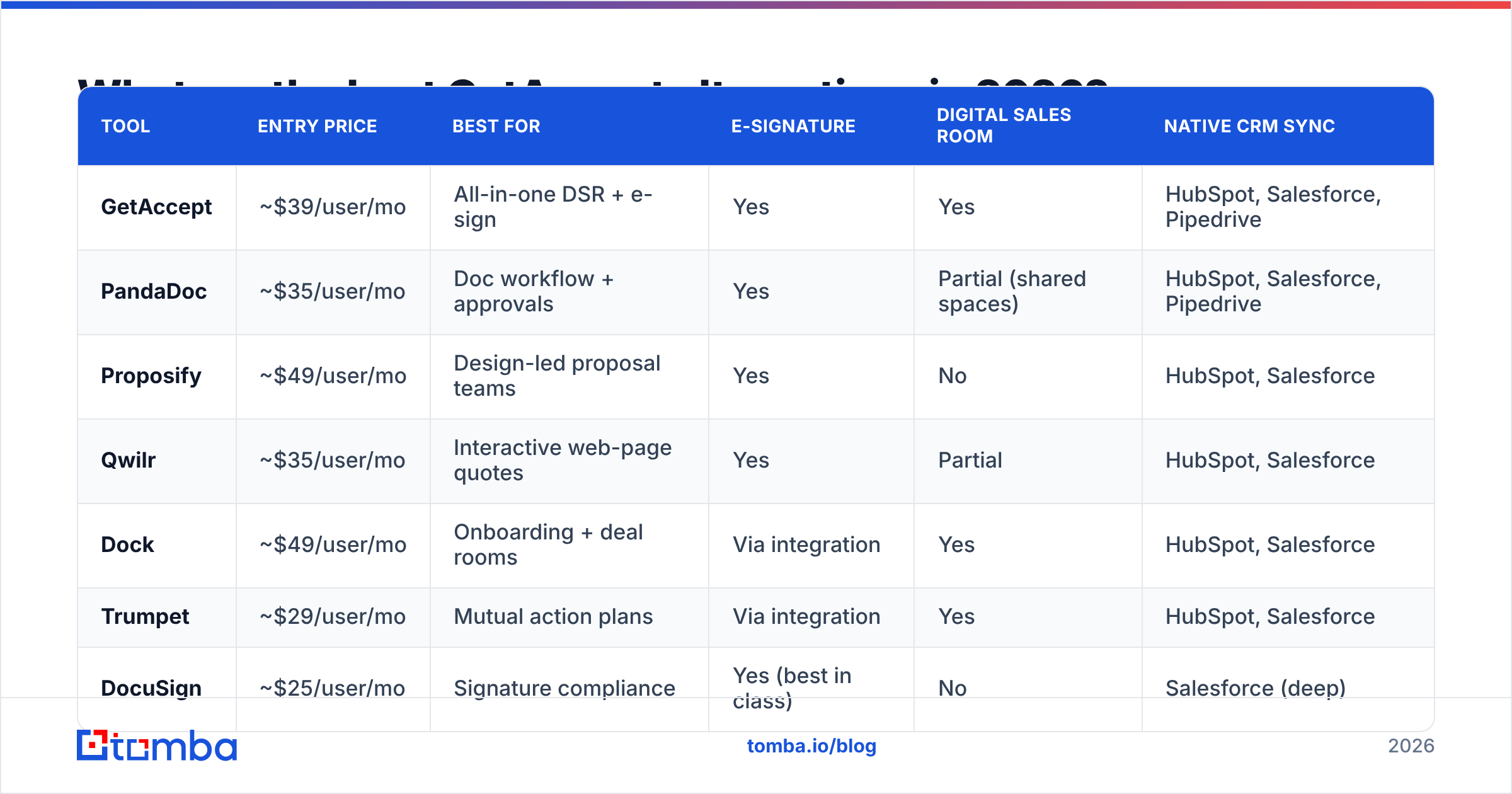Click Dock's Digital Sales Room 'Yes' cell
The width and height of the screenshot is (1512, 794).
(x=1028, y=545)
